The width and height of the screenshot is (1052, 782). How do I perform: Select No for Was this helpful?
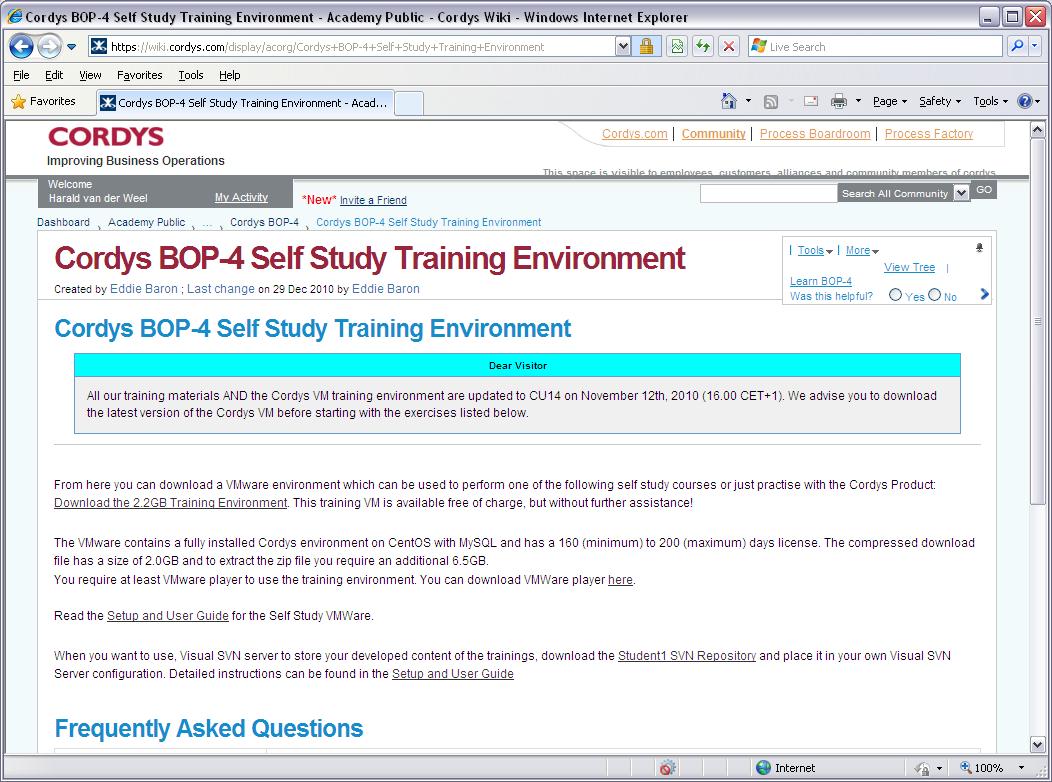935,294
